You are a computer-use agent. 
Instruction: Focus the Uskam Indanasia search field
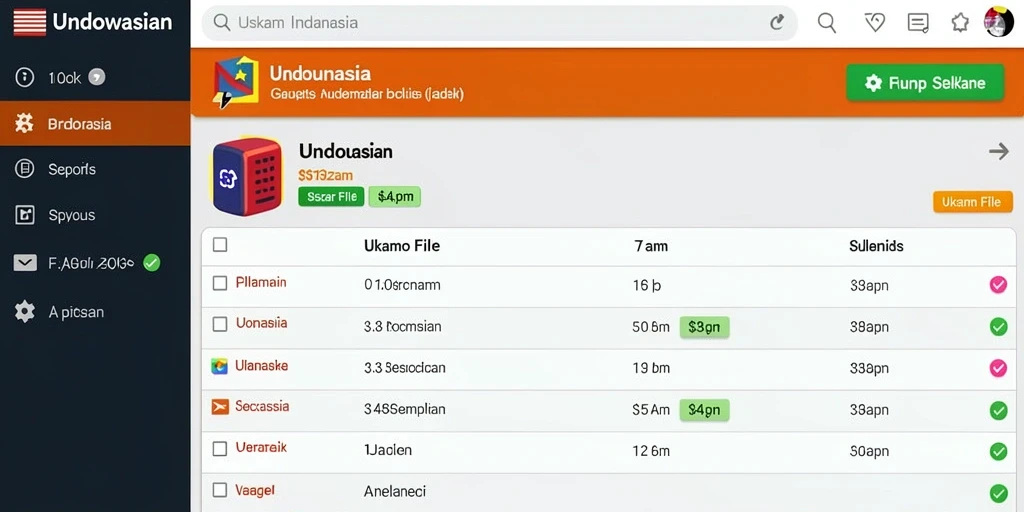(x=500, y=23)
